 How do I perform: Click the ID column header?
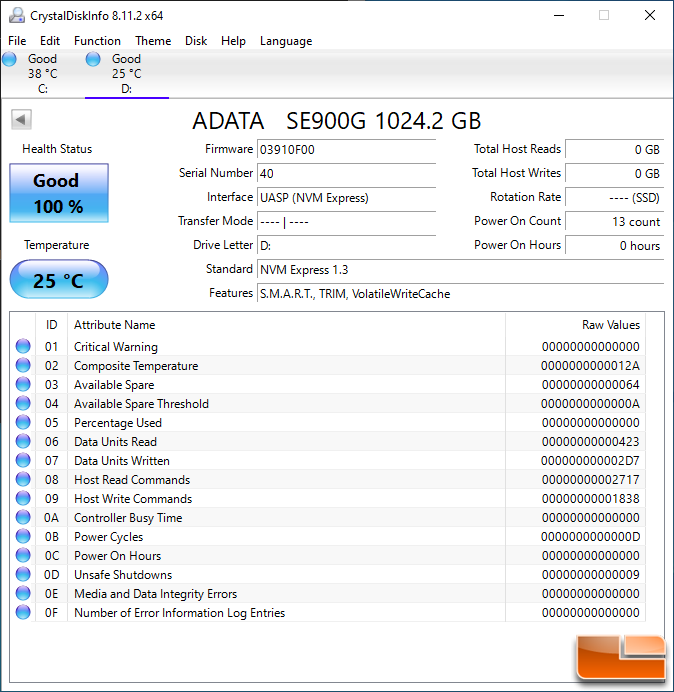[51, 325]
